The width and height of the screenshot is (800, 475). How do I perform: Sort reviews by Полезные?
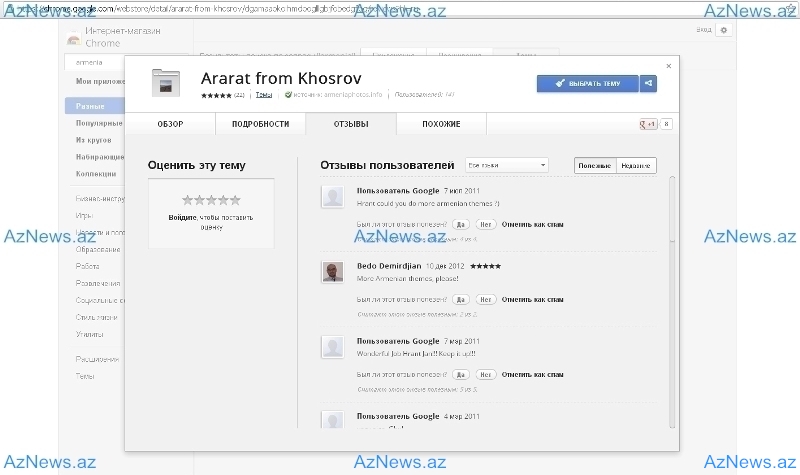click(x=595, y=165)
